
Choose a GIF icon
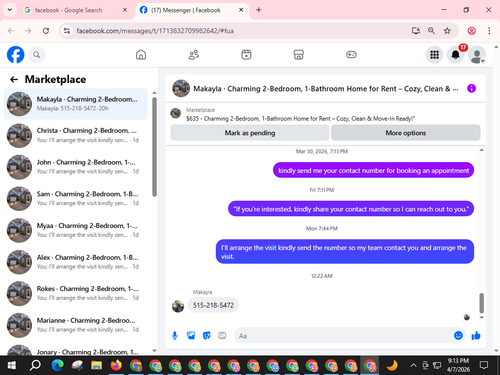[x=222, y=335]
